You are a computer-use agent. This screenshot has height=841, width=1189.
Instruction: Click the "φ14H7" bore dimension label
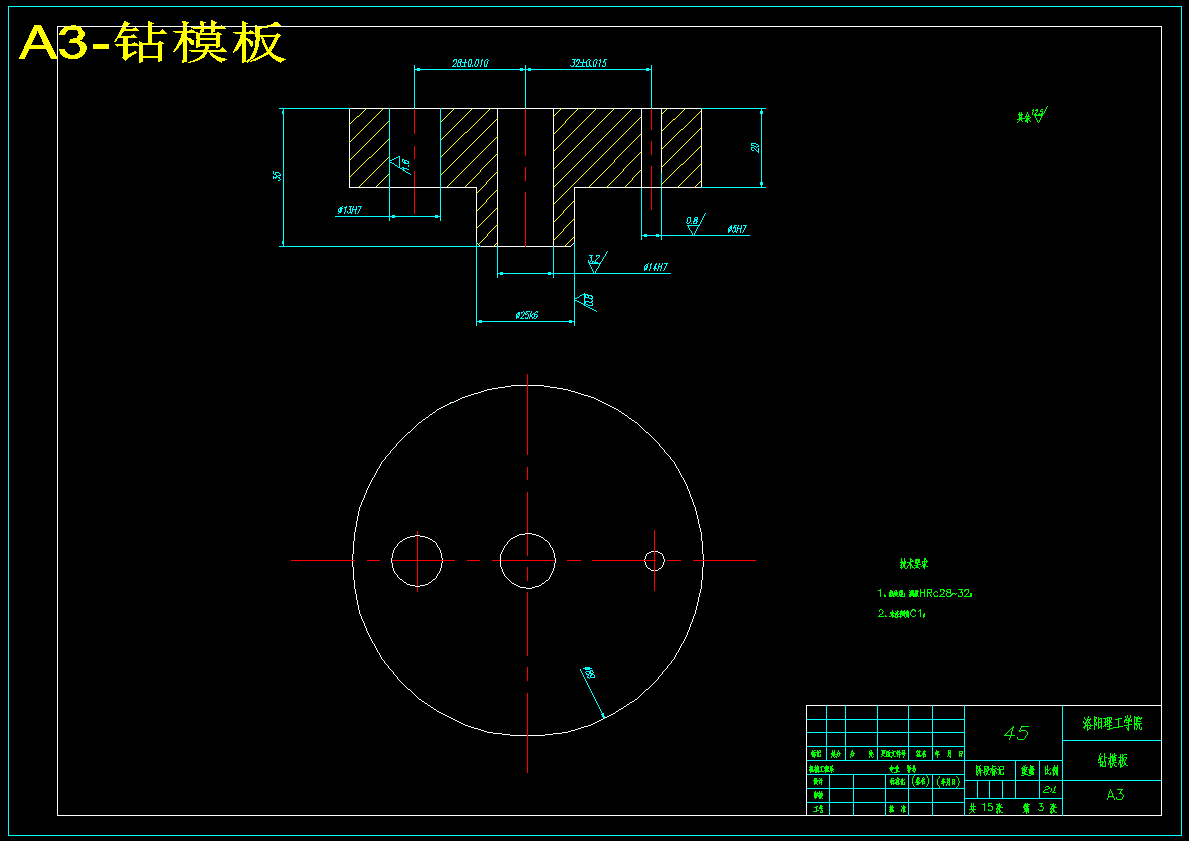656,267
